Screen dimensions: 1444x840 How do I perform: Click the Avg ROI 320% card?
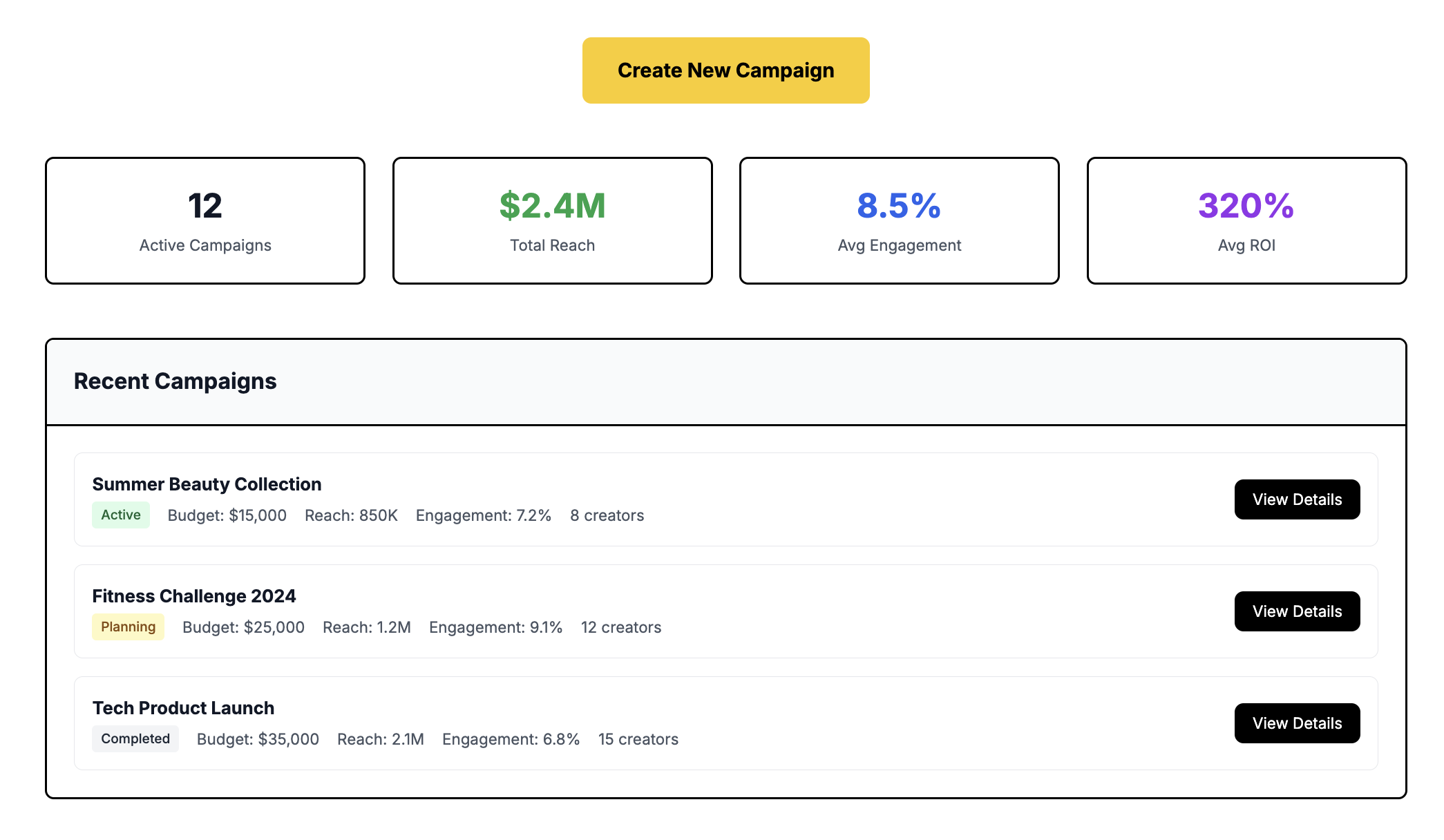pyautogui.click(x=1246, y=220)
